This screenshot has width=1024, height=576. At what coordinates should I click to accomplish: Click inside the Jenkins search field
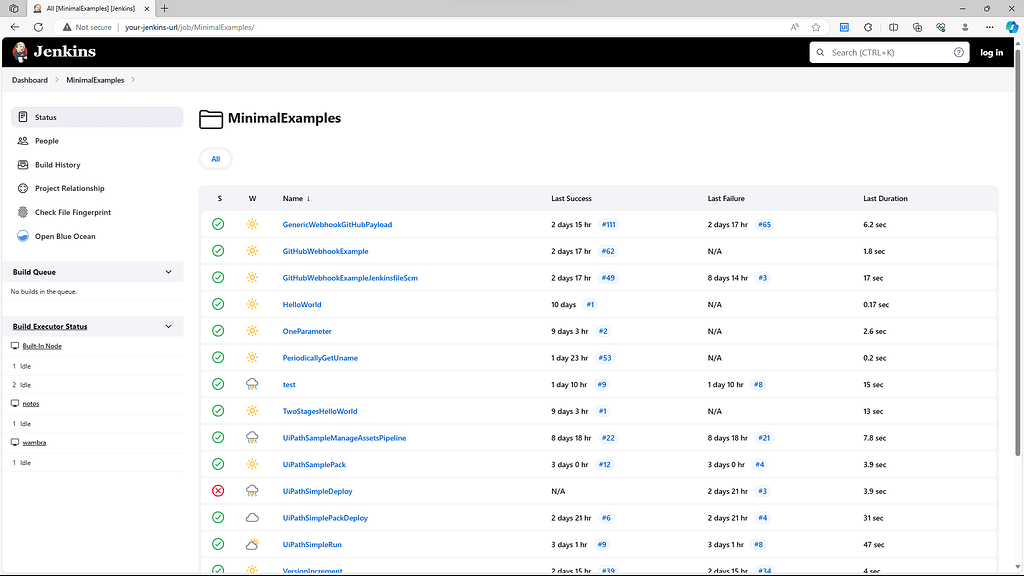click(x=880, y=52)
